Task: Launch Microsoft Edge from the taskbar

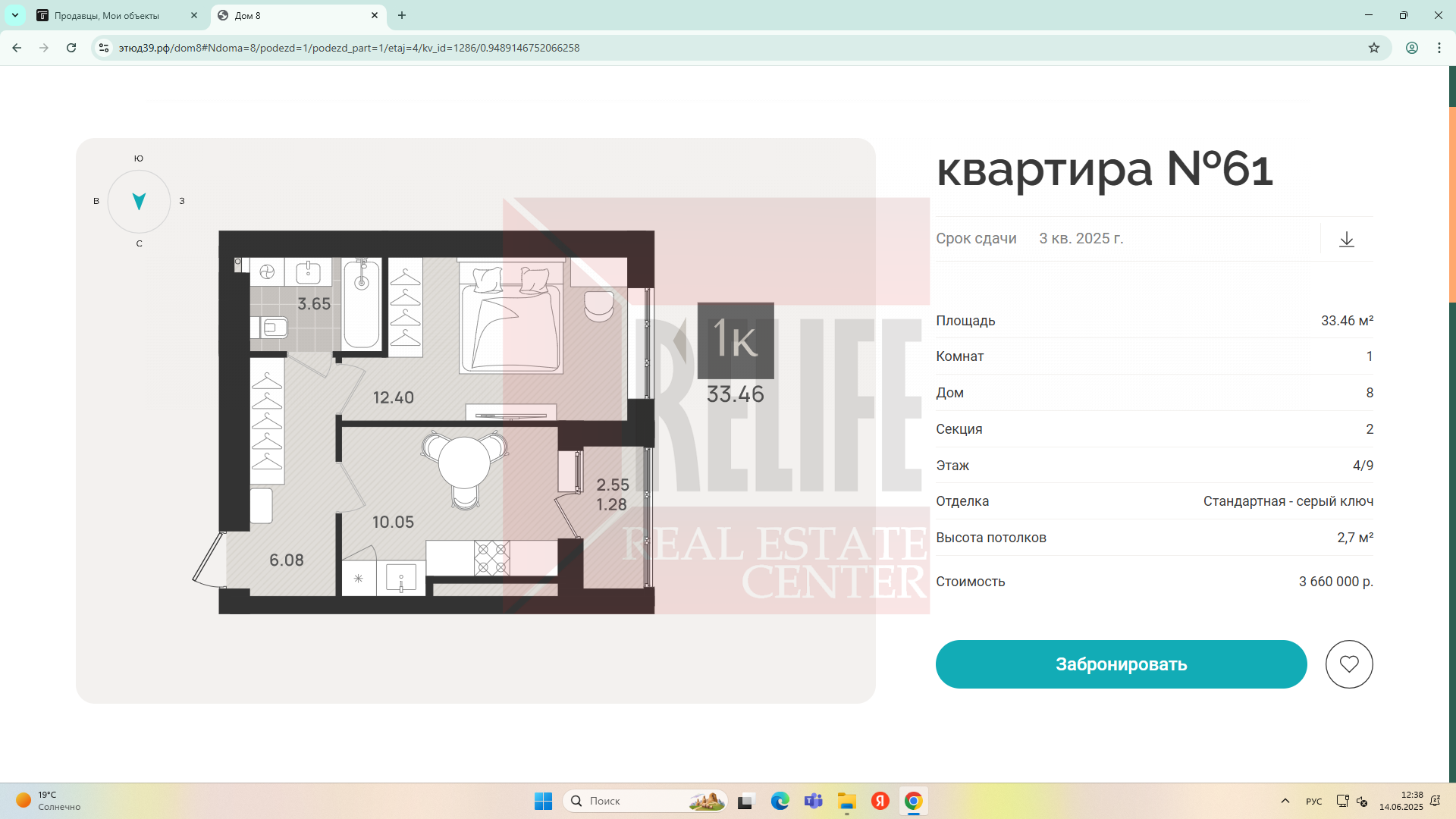Action: 780,801
